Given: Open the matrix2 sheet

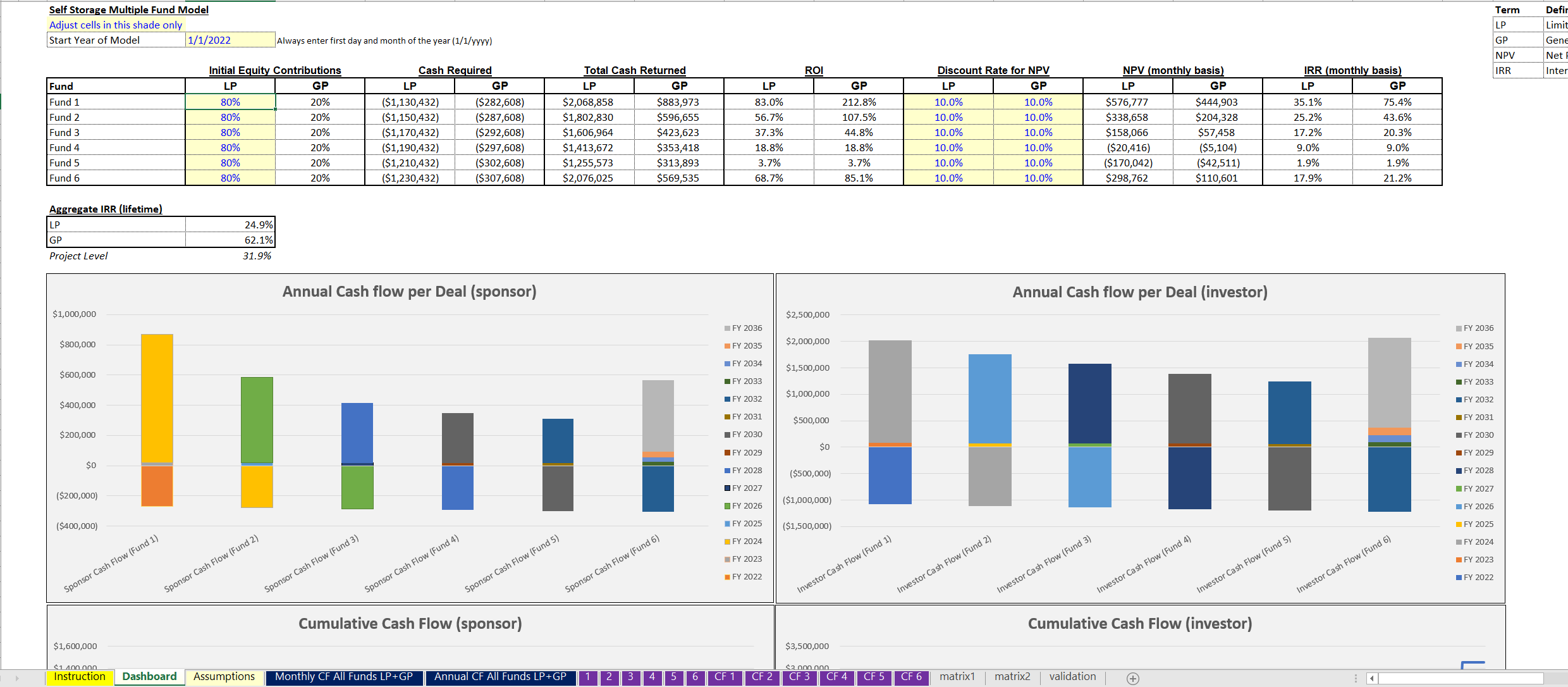Looking at the screenshot, I should click(1012, 676).
